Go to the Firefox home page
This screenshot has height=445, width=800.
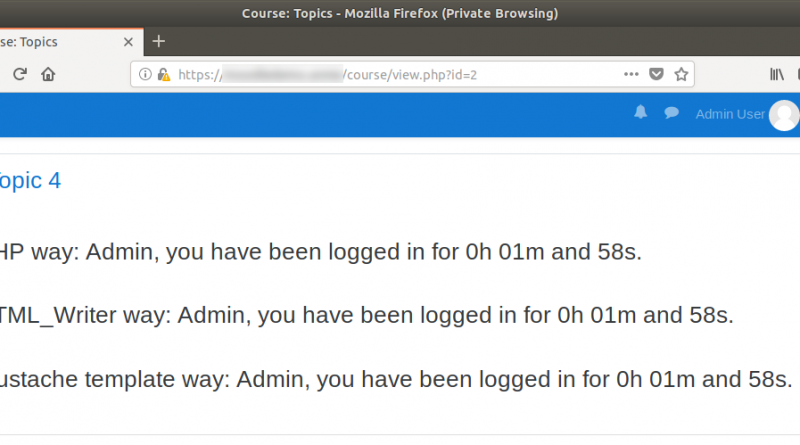[x=48, y=75]
